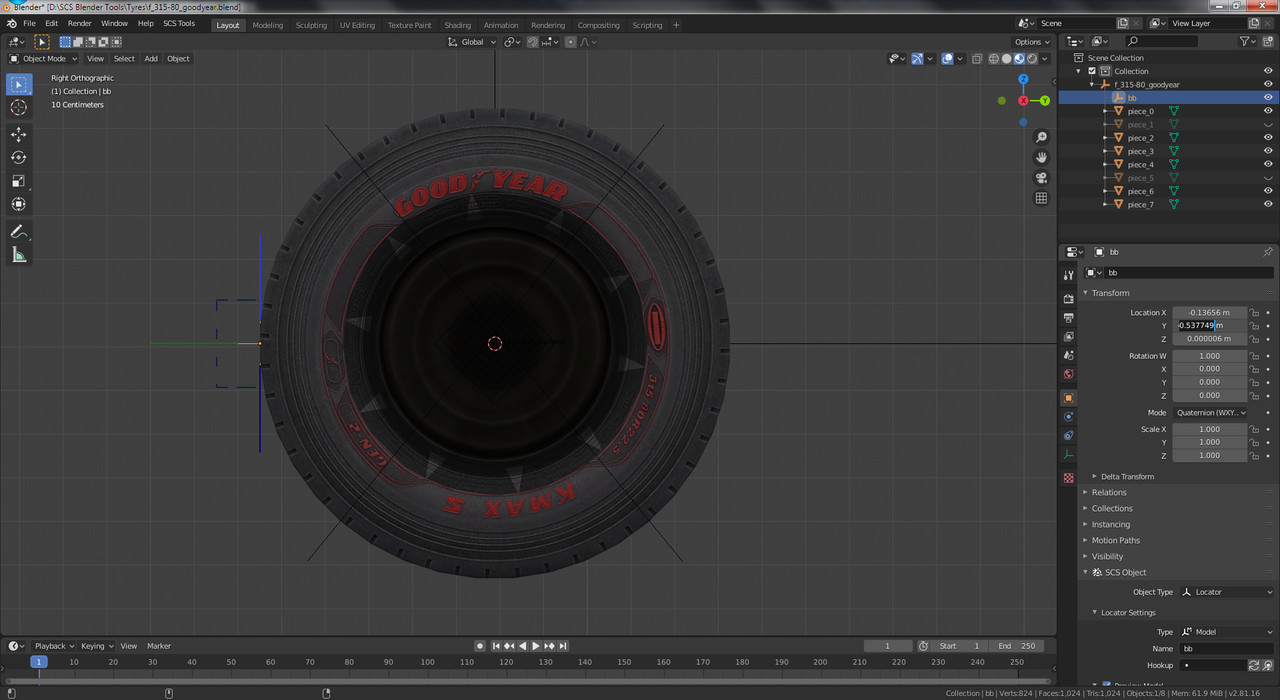Click the viewport zoom magnifier icon
The width and height of the screenshot is (1280, 700).
pos(1041,137)
